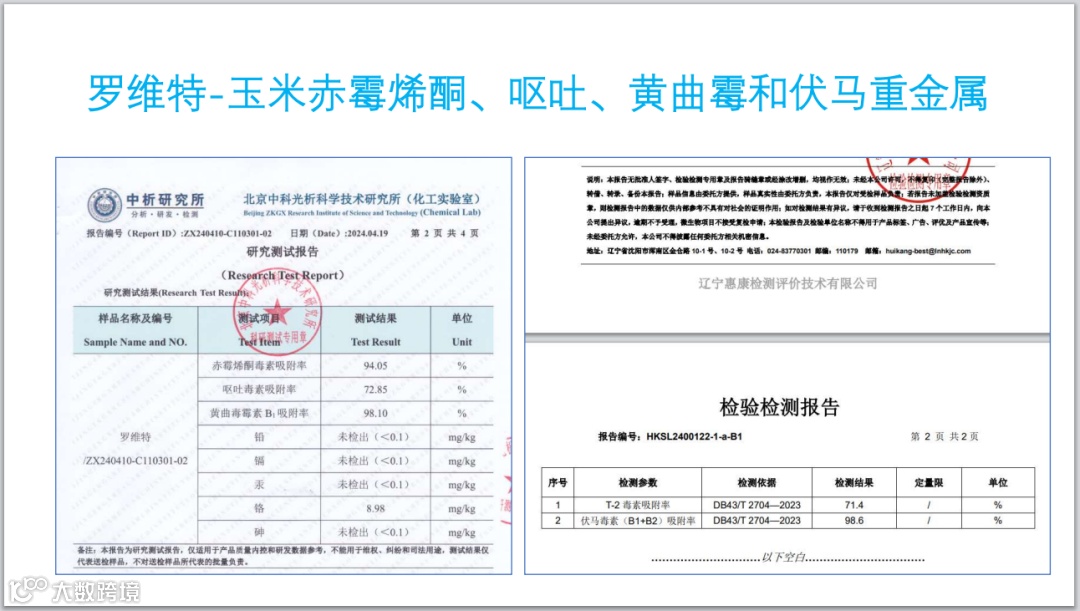Click the 备注 note below the left table
This screenshot has width=1080, height=611.
click(283, 556)
